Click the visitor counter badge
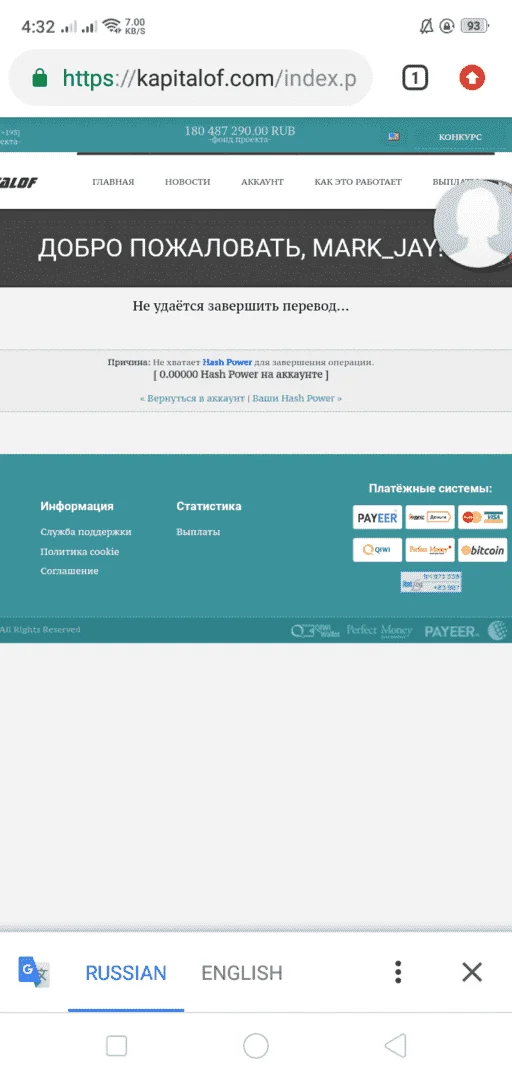 (431, 582)
